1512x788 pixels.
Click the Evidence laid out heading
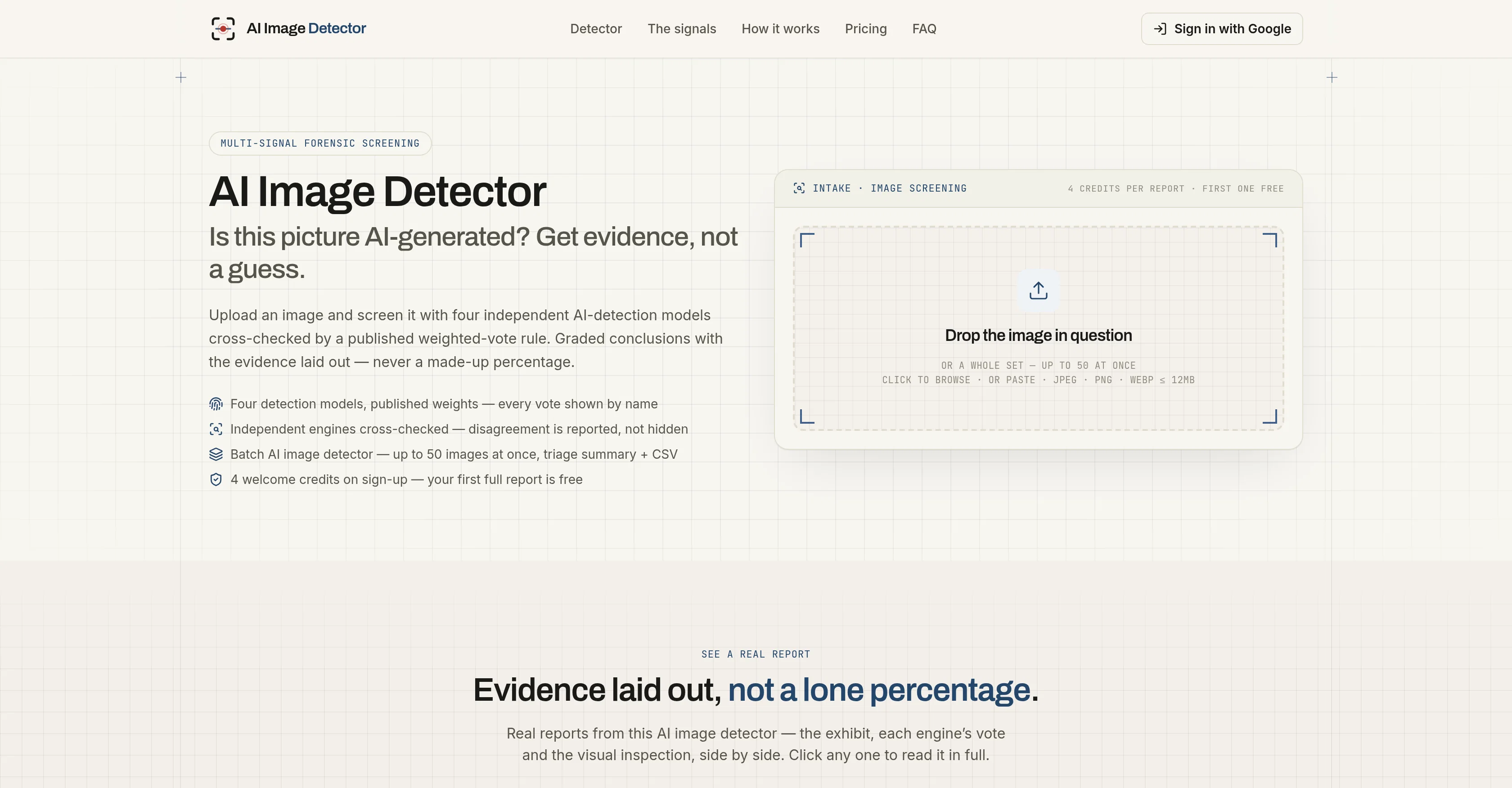[x=756, y=690]
